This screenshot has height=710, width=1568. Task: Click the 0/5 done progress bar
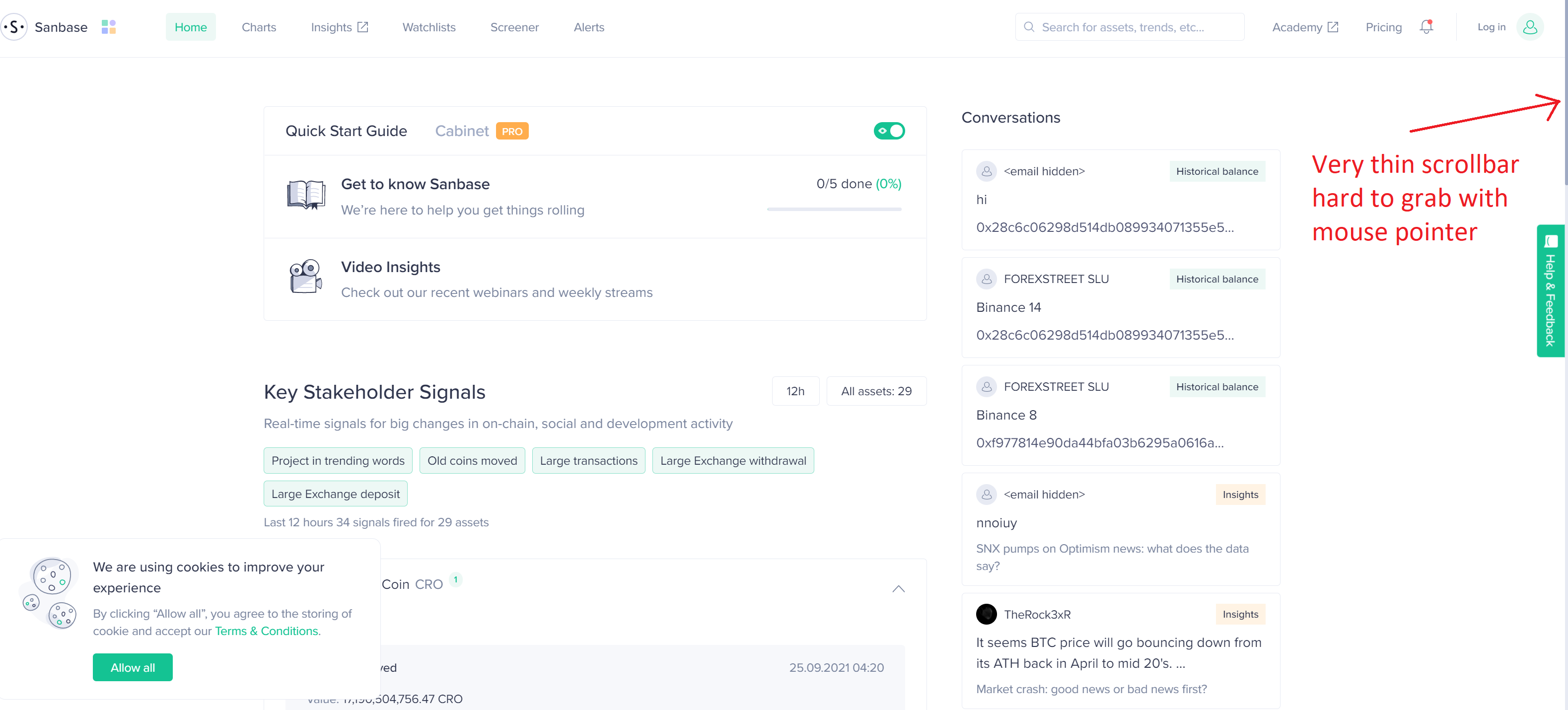coord(834,209)
